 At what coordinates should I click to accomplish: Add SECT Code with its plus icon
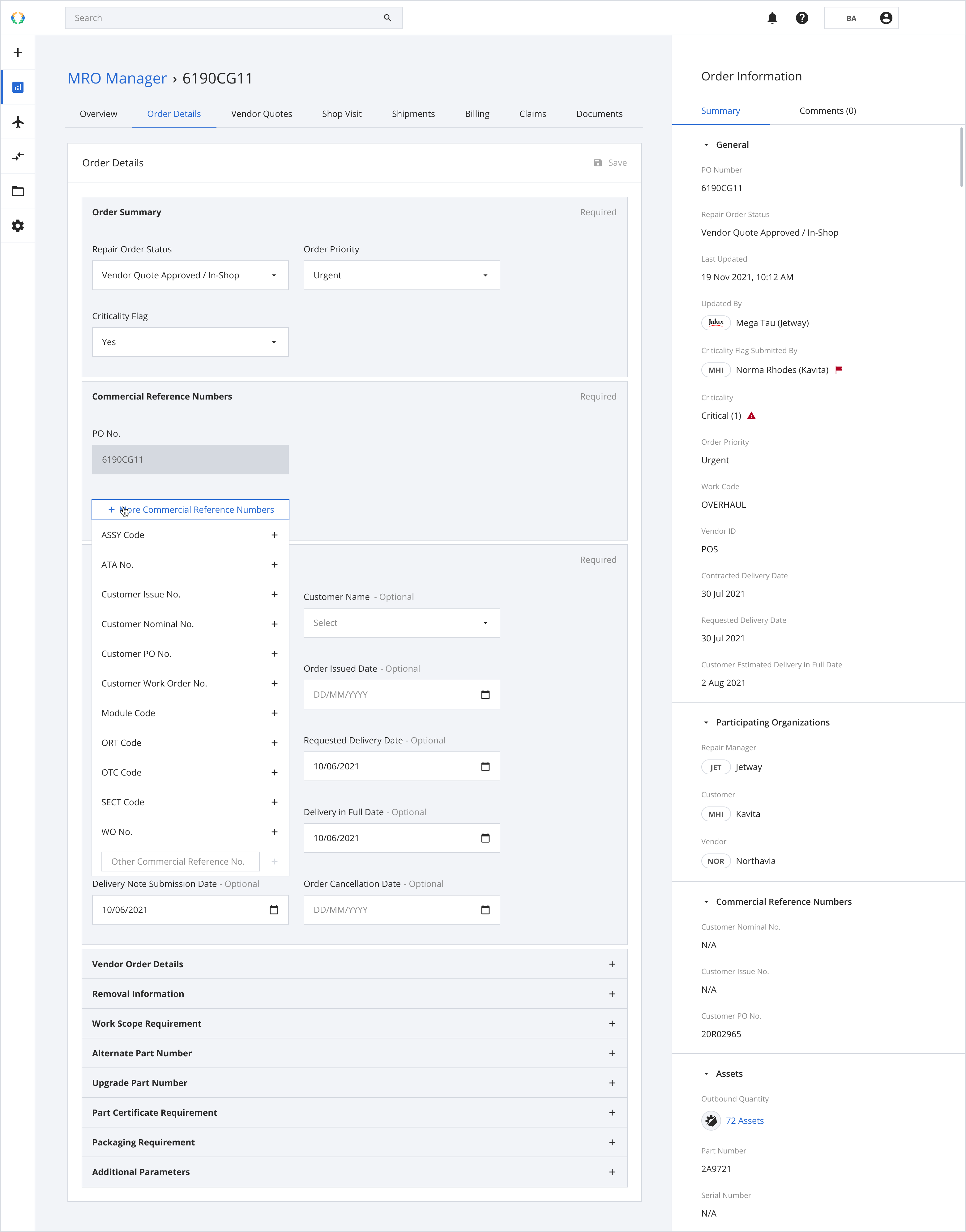(x=274, y=802)
